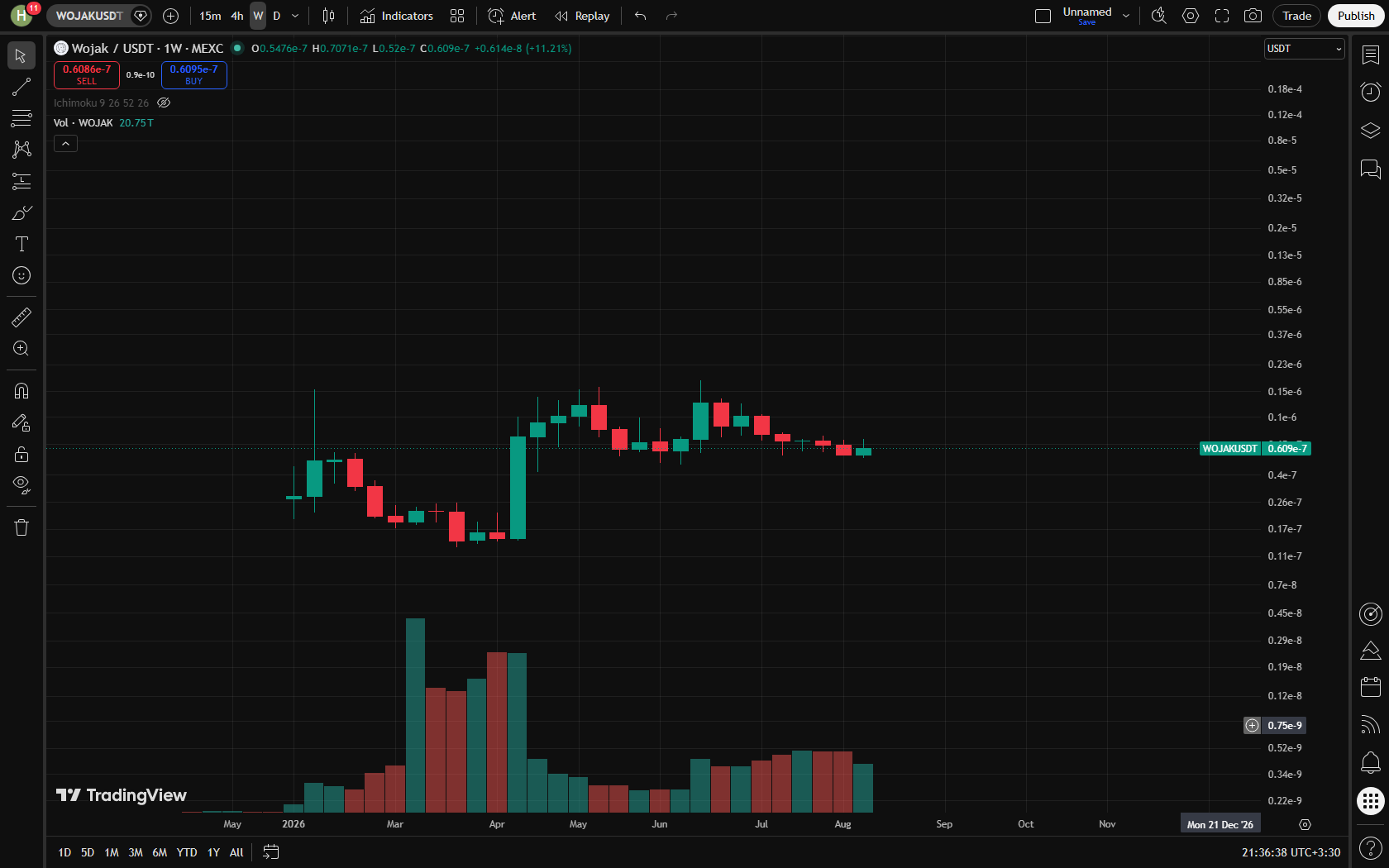The width and height of the screenshot is (1389, 868).
Task: Open the compare or add symbol plus button
Action: coord(171,16)
